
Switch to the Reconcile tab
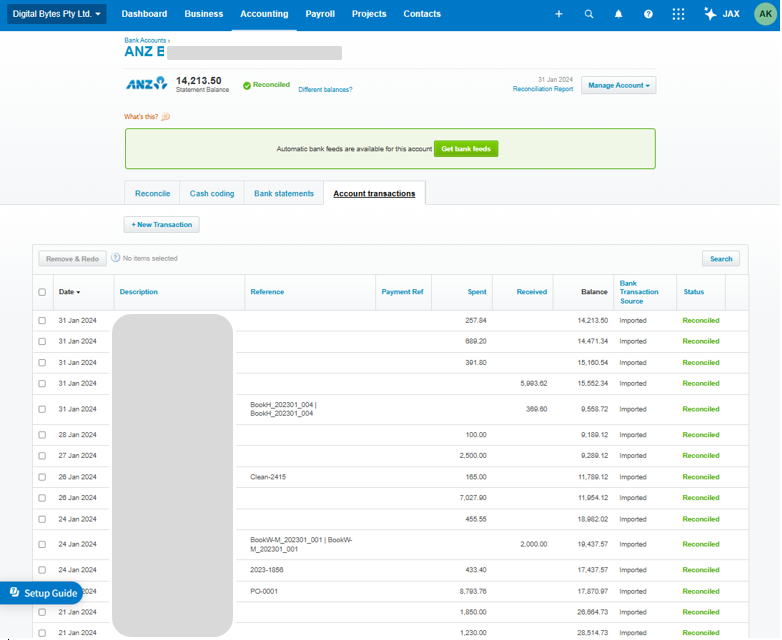coord(152,194)
